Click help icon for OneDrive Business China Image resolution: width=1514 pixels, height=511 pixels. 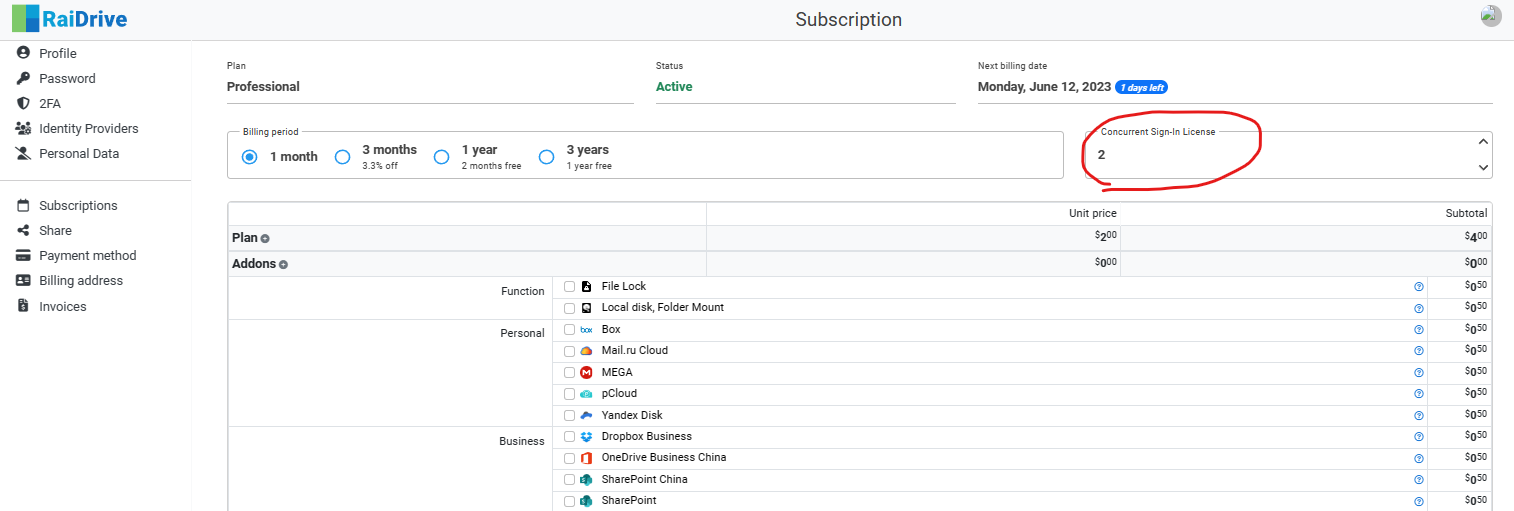point(1418,458)
